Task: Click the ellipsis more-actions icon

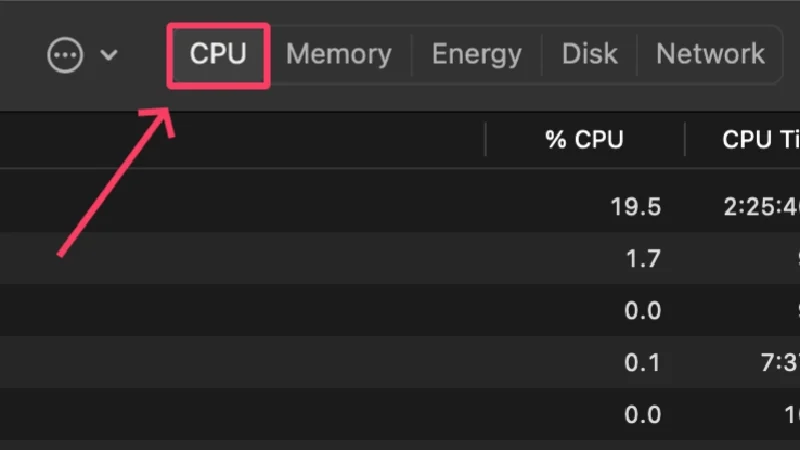Action: (x=65, y=55)
